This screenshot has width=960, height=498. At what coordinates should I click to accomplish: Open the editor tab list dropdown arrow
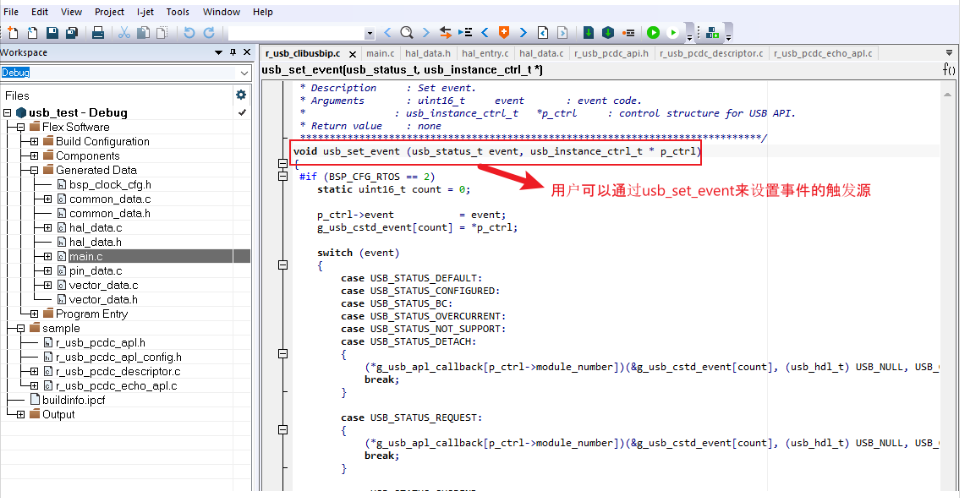(949, 53)
